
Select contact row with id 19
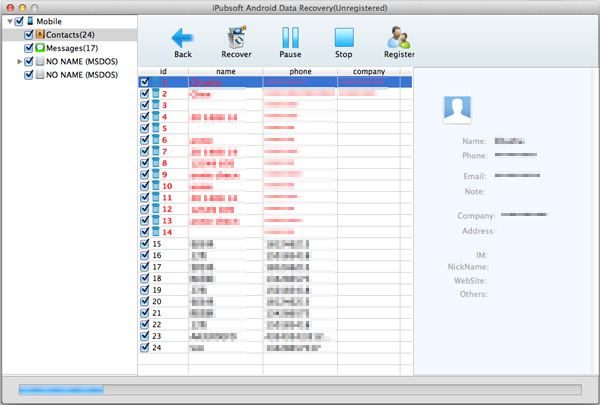point(275,290)
